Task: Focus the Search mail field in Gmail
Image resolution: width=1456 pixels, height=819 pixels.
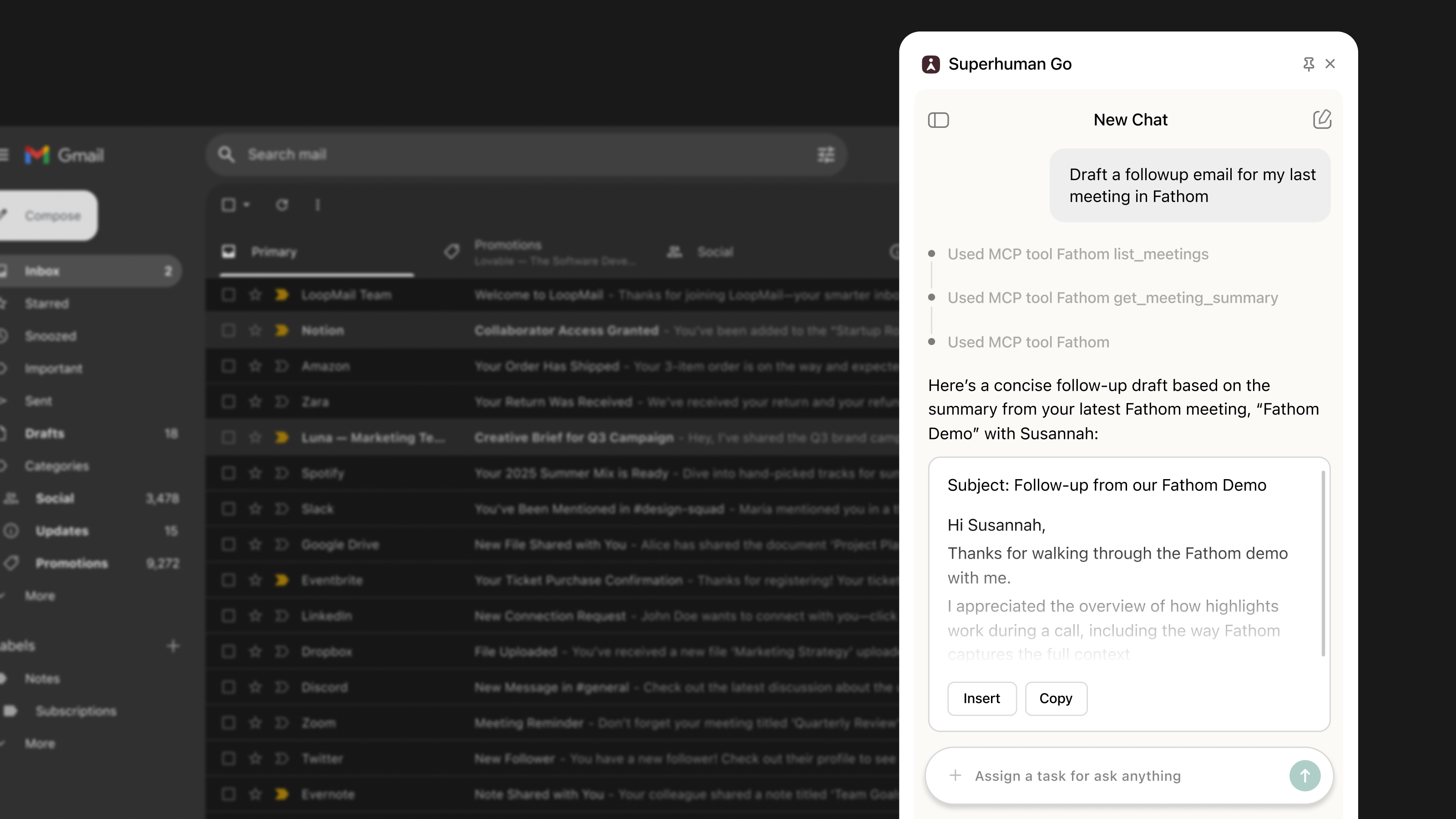Action: tap(526, 155)
